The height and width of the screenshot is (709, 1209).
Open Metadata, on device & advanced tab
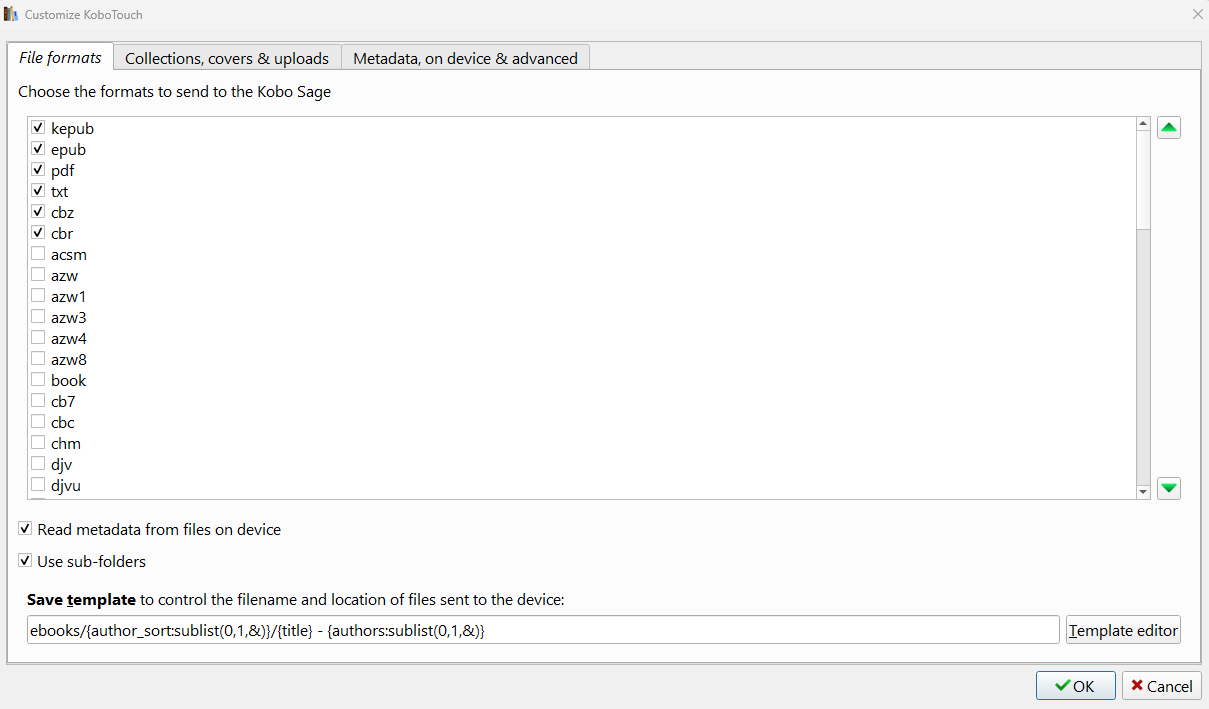tap(465, 58)
